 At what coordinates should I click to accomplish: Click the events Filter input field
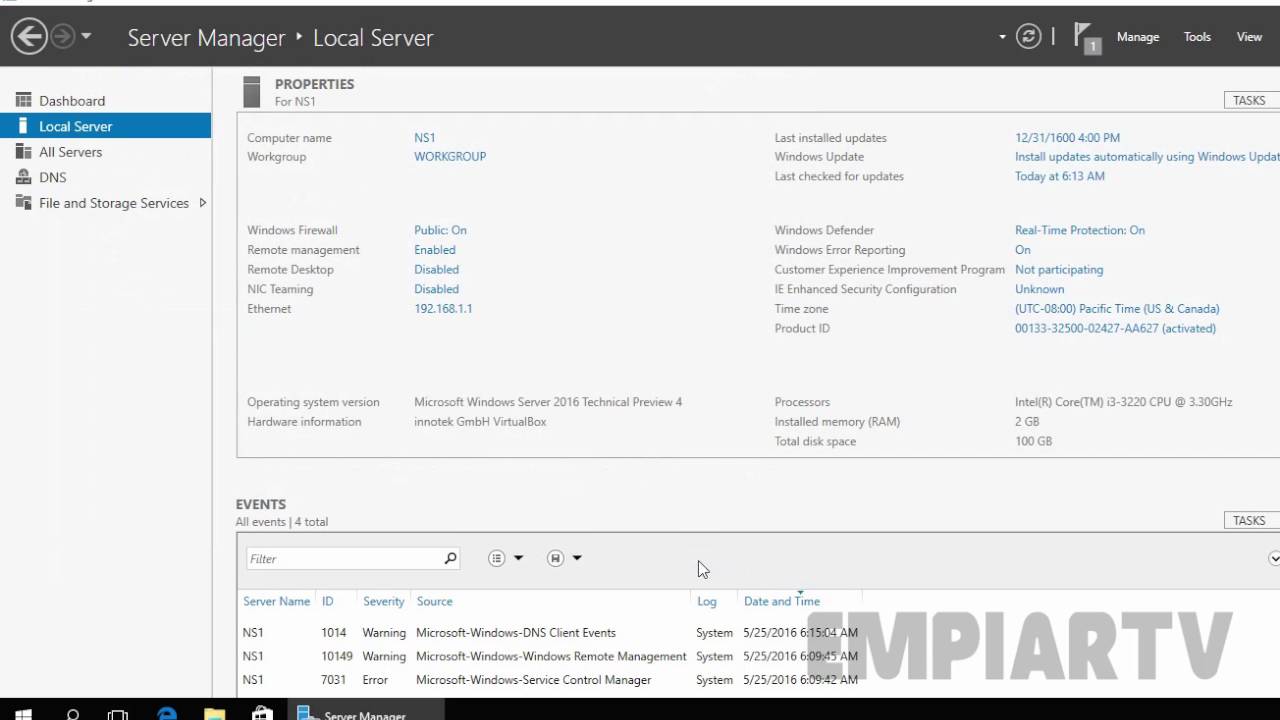coord(343,559)
